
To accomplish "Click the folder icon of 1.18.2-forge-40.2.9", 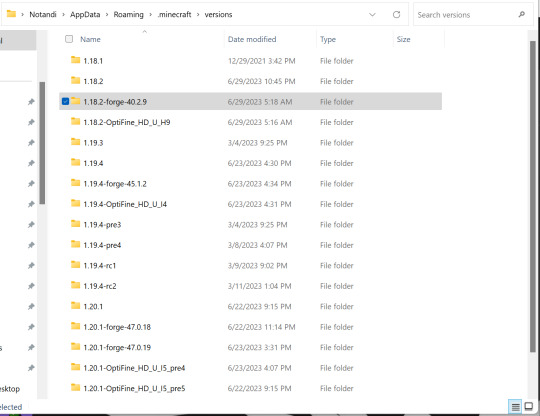I will pos(75,101).
